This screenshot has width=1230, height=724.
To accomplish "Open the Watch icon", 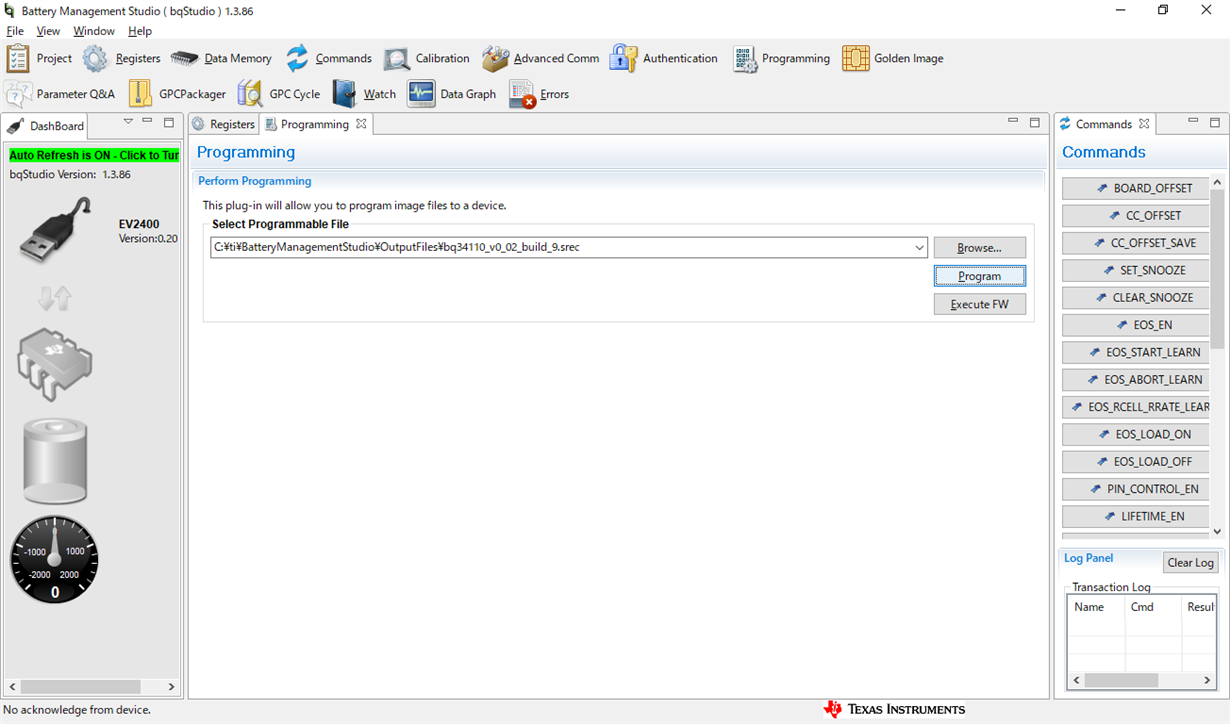I will [x=344, y=94].
